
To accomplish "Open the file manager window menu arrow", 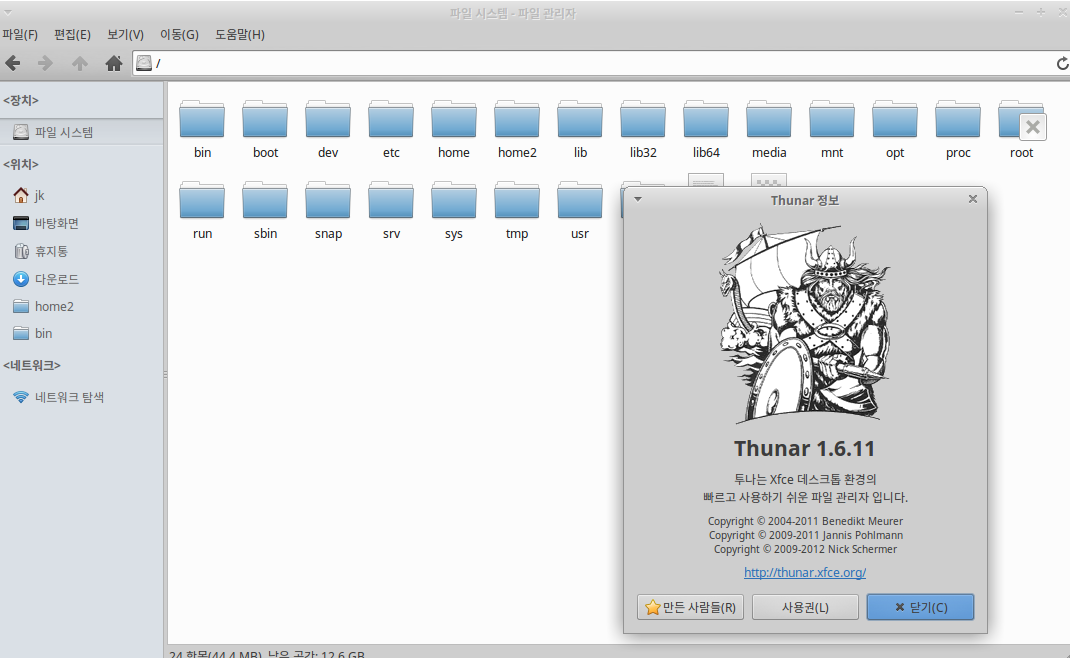I will pos(8,12).
